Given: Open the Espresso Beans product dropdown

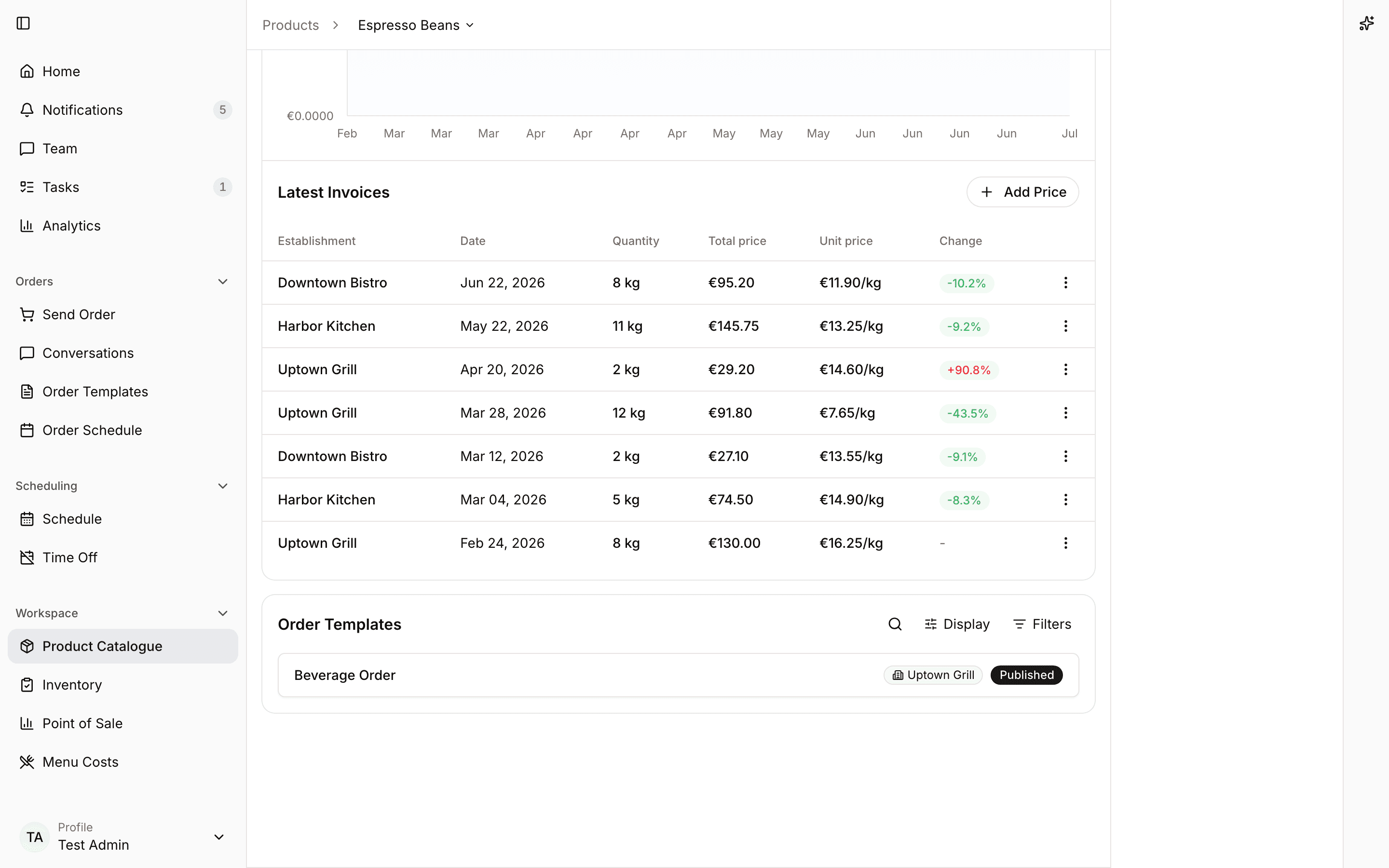Looking at the screenshot, I should (416, 25).
